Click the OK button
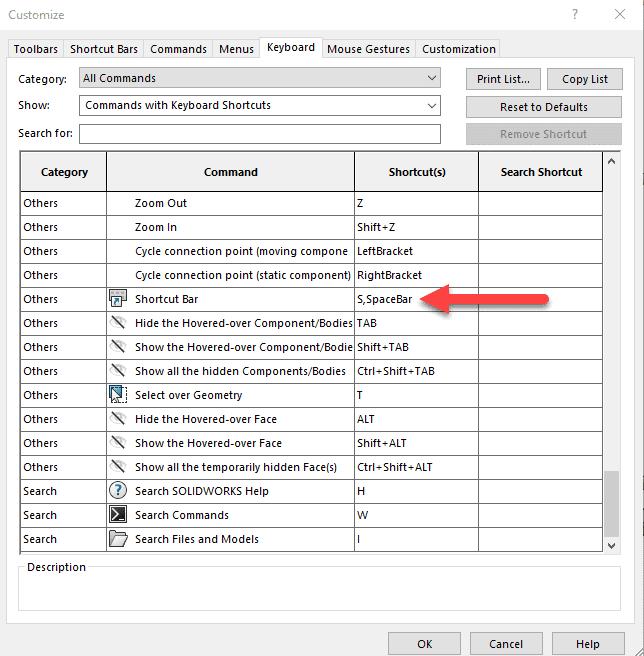This screenshot has height=656, width=644. pyautogui.click(x=424, y=643)
